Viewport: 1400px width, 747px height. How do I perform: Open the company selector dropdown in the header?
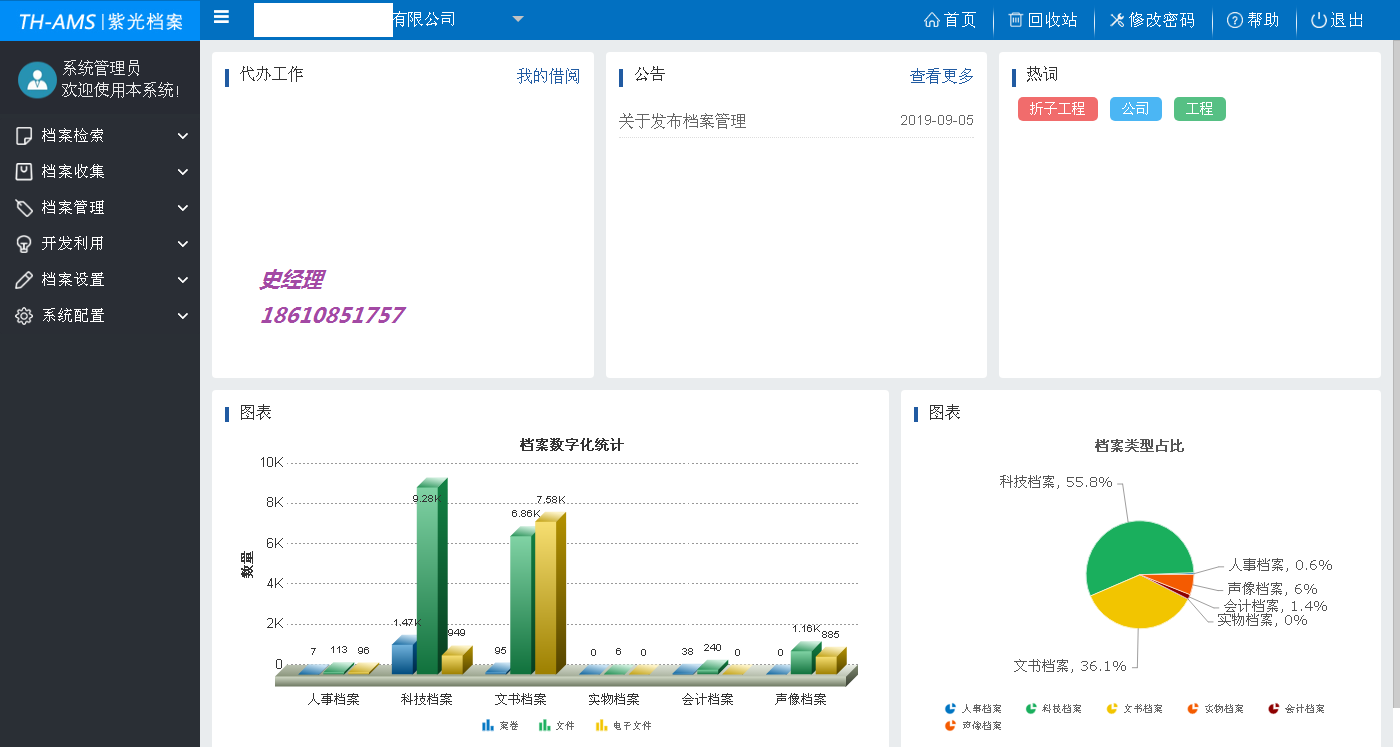517,19
